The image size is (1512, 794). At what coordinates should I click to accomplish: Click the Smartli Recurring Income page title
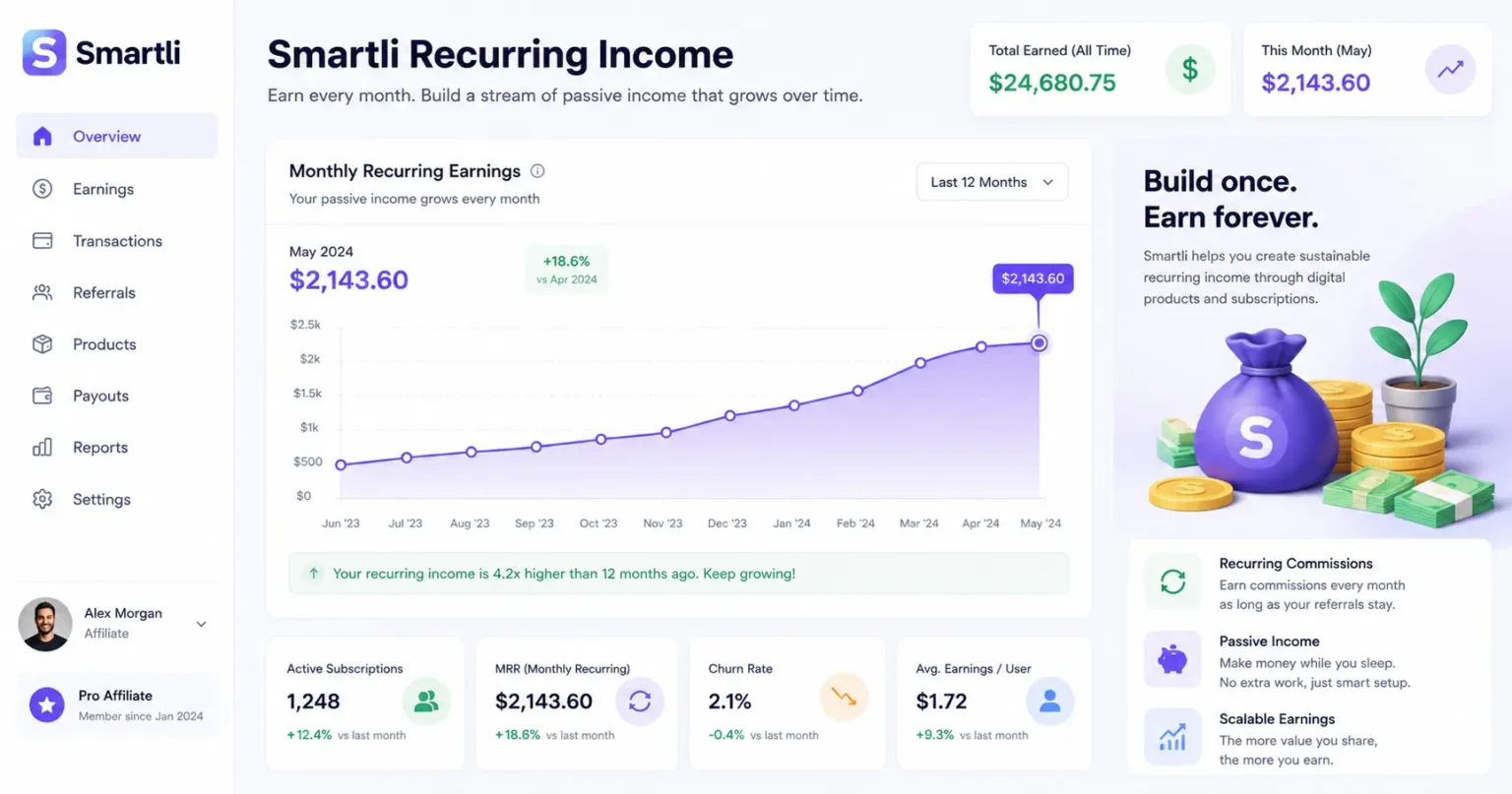pos(500,54)
